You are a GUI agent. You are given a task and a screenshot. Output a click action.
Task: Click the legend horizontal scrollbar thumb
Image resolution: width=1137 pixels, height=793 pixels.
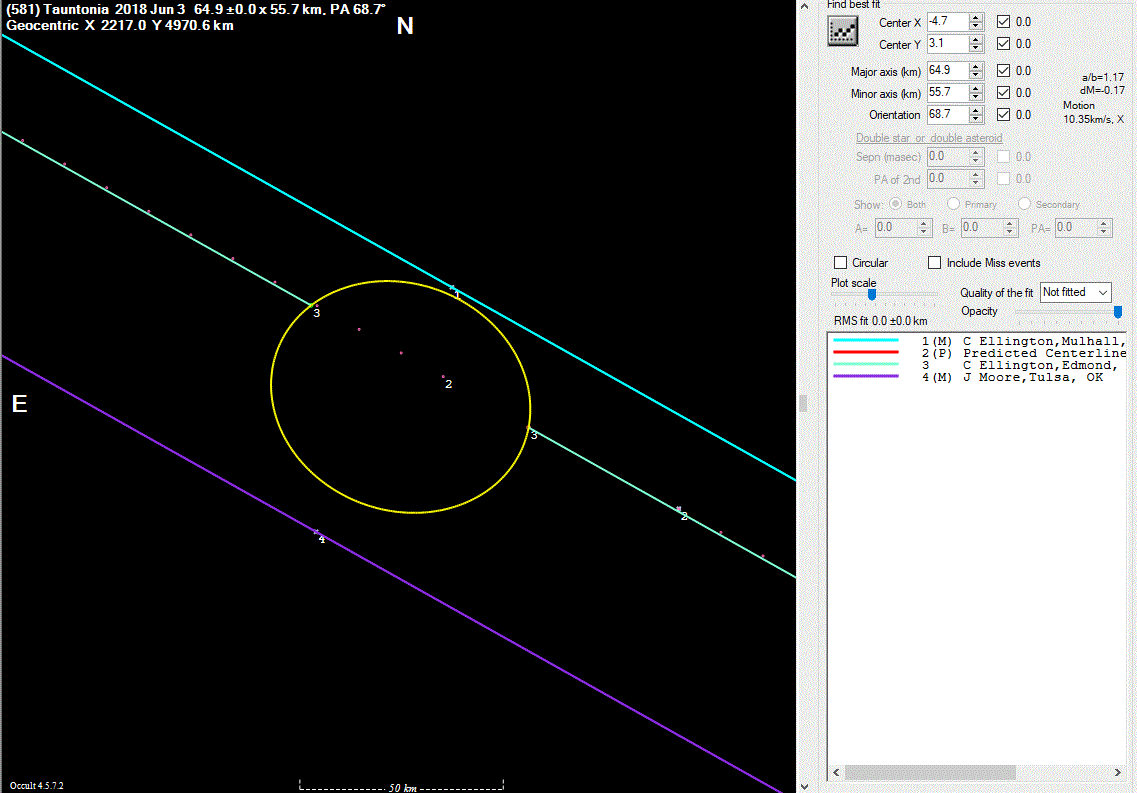(x=930, y=773)
